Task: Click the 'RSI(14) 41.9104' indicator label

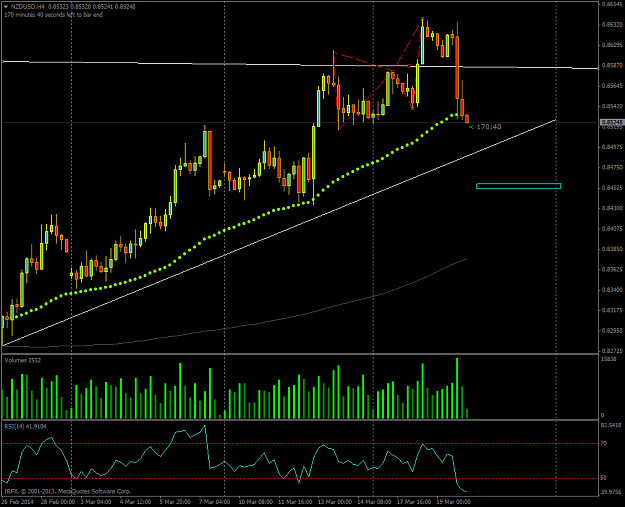Action: coord(26,426)
